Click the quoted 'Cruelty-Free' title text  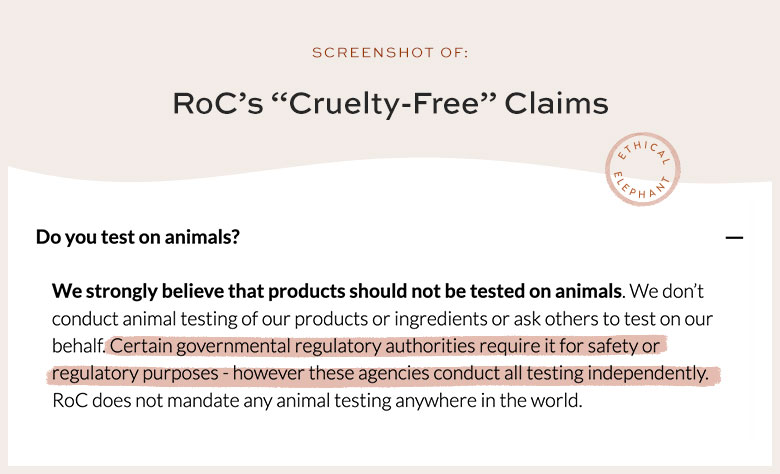384,104
